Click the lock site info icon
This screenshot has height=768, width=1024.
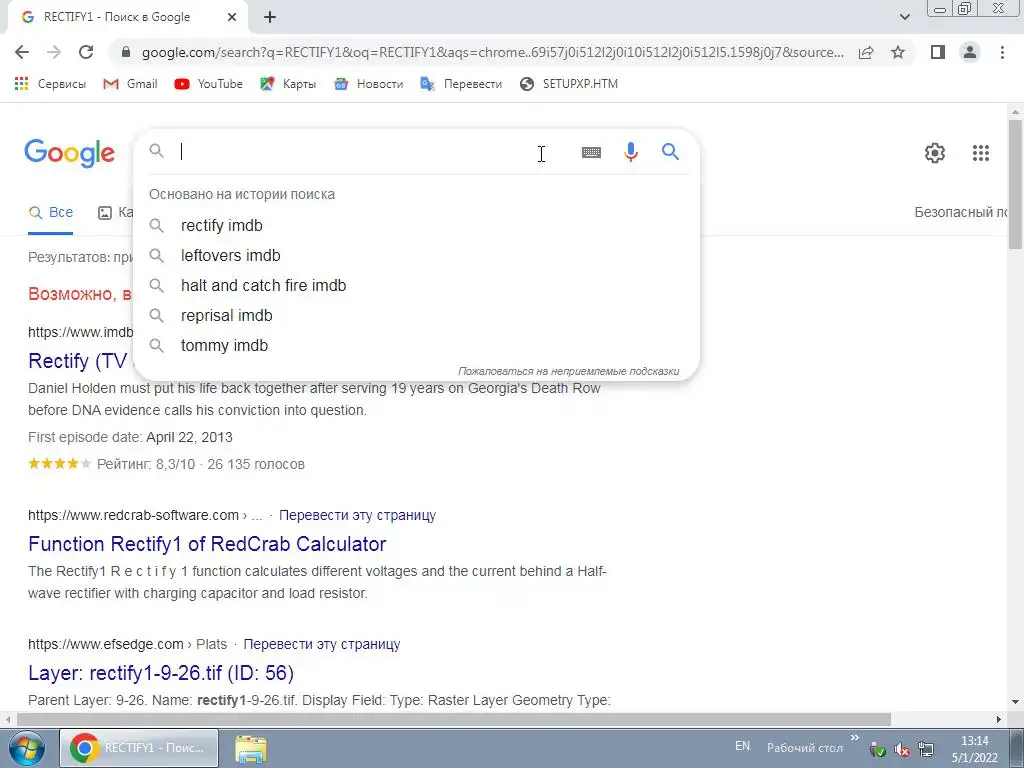[126, 52]
